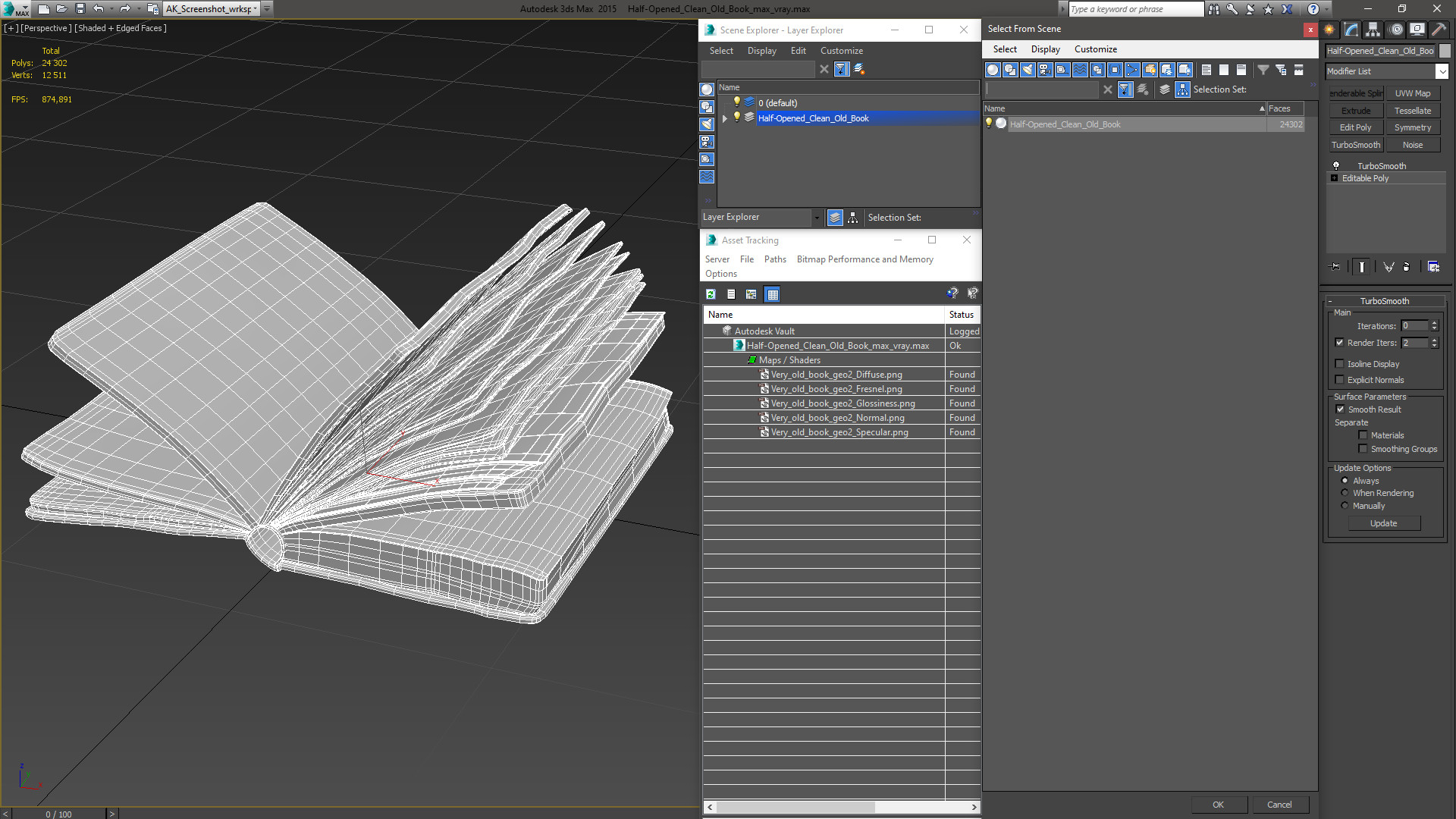Toggle Render Iters checkbox
The width and height of the screenshot is (1456, 819).
1339,343
